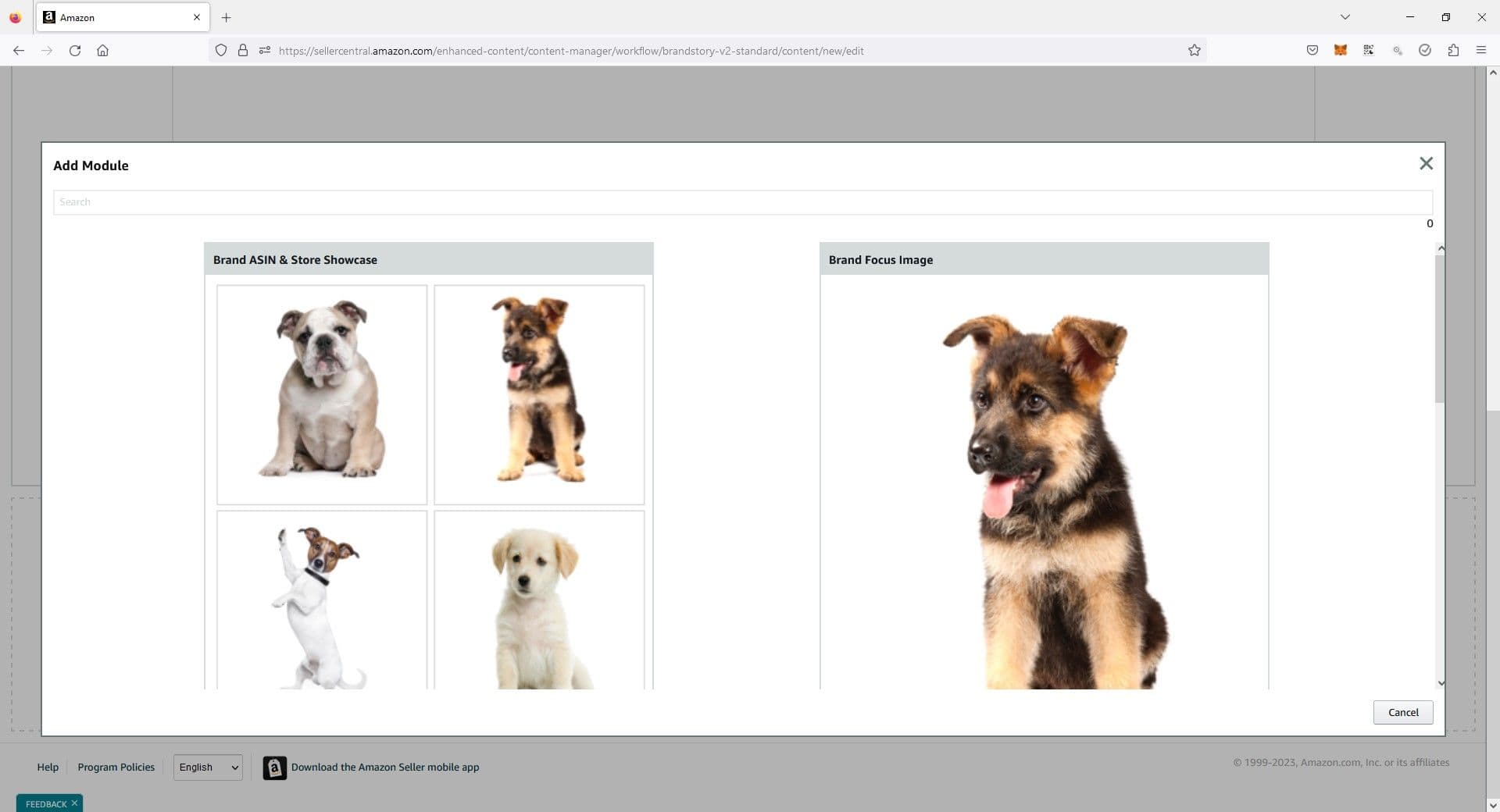1500x812 pixels.
Task: Open the checkmark circle extension icon
Action: [x=1425, y=51]
